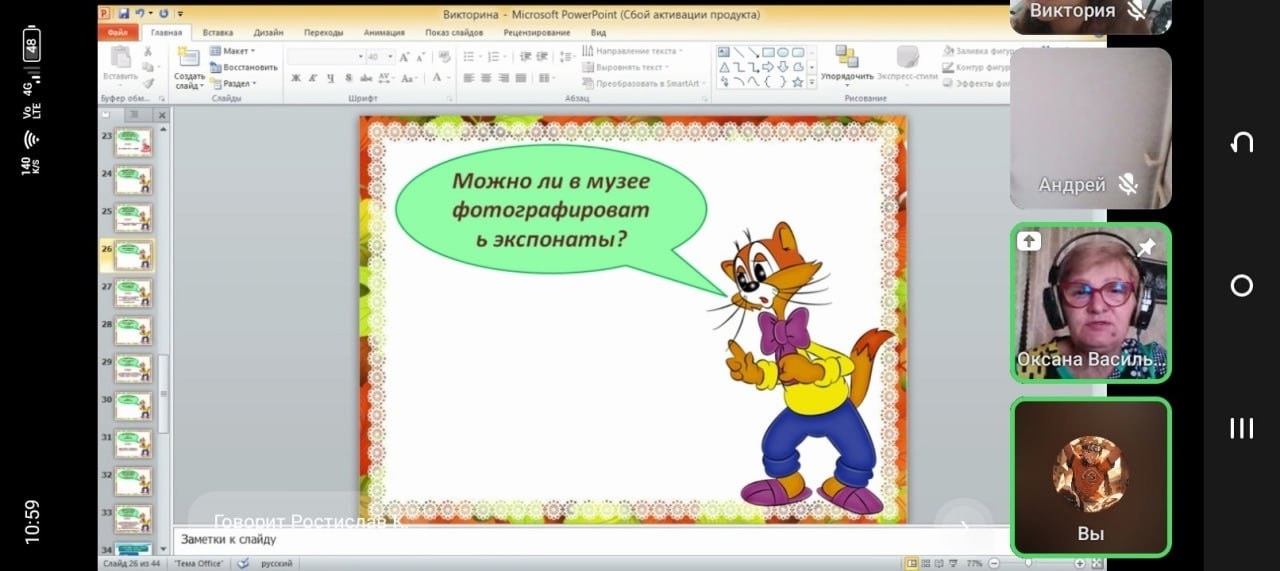Screen dimensions: 1280x571
Task: Click Восстановить reset slide button
Action: pos(244,67)
